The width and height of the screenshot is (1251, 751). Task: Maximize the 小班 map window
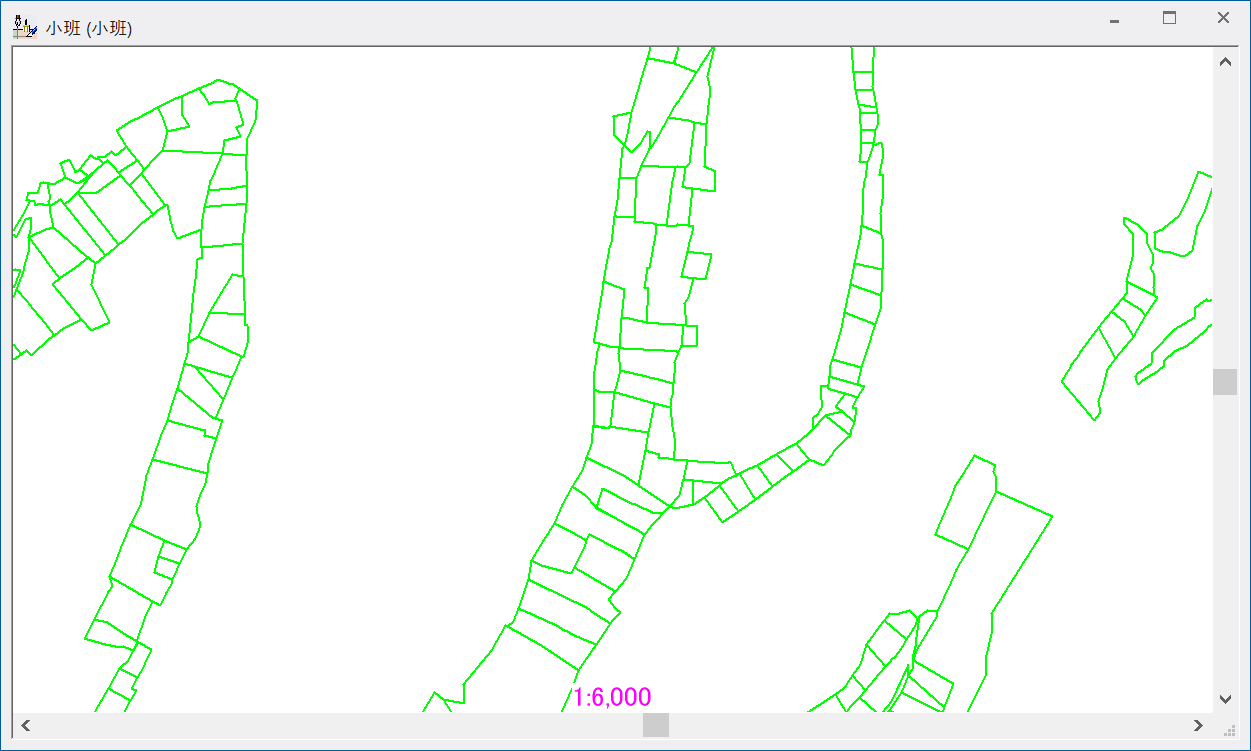point(1169,18)
